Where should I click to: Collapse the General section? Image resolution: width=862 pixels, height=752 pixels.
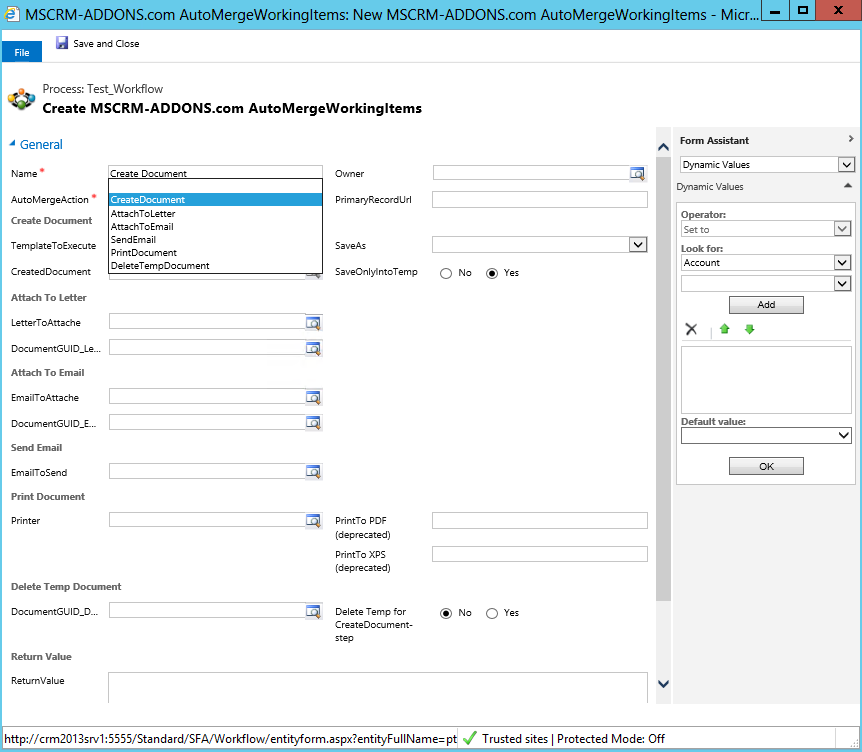pyautogui.click(x=12, y=143)
